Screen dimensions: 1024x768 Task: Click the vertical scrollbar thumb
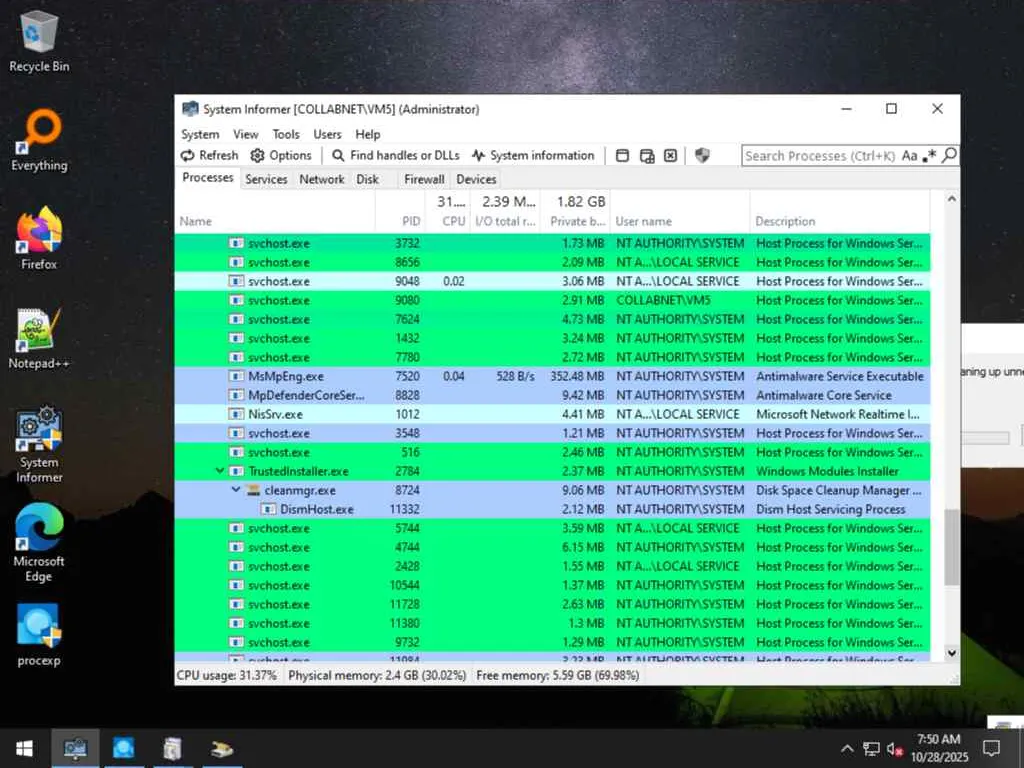pos(952,547)
